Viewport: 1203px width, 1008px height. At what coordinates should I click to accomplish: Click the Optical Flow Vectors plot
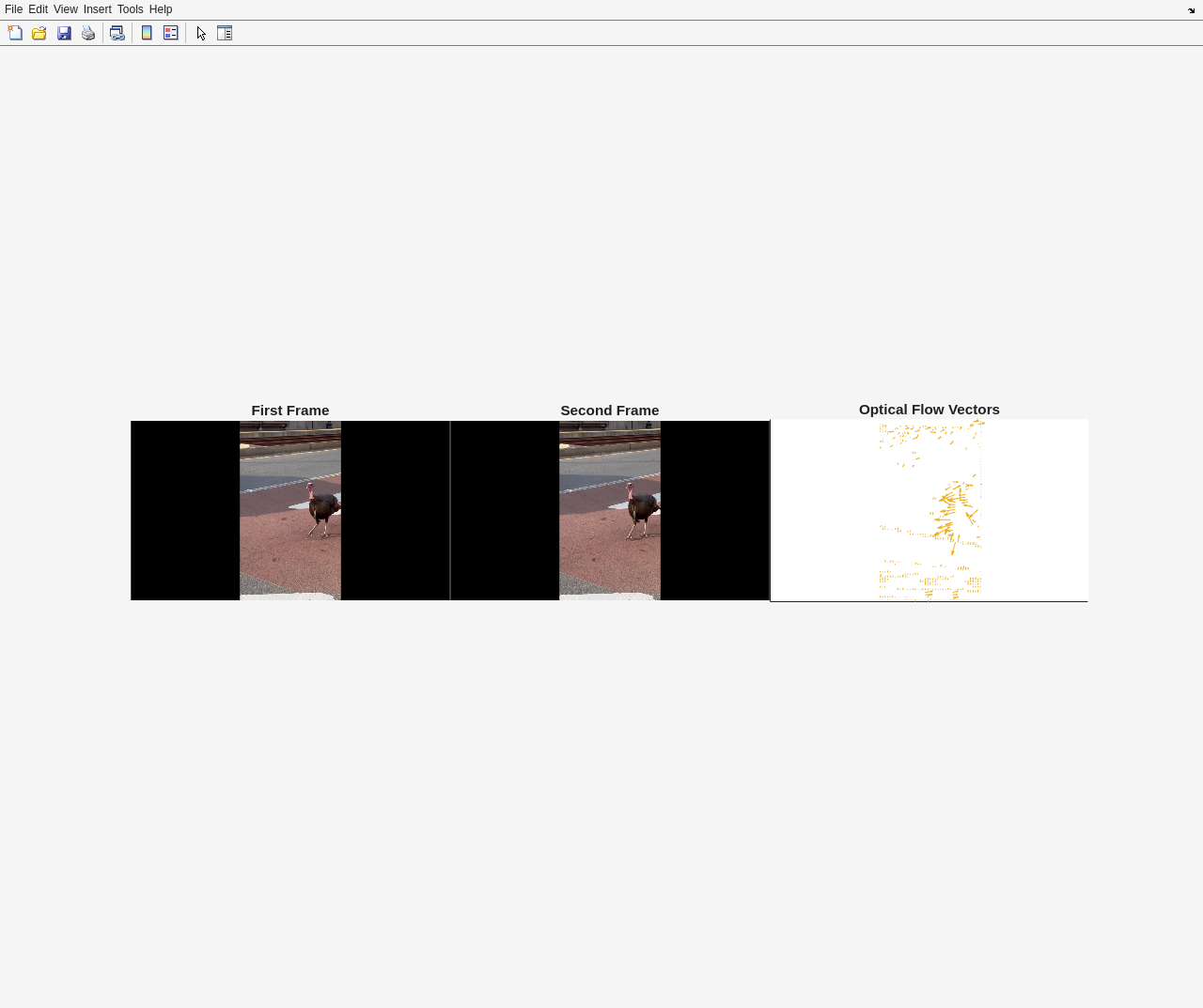coord(930,510)
